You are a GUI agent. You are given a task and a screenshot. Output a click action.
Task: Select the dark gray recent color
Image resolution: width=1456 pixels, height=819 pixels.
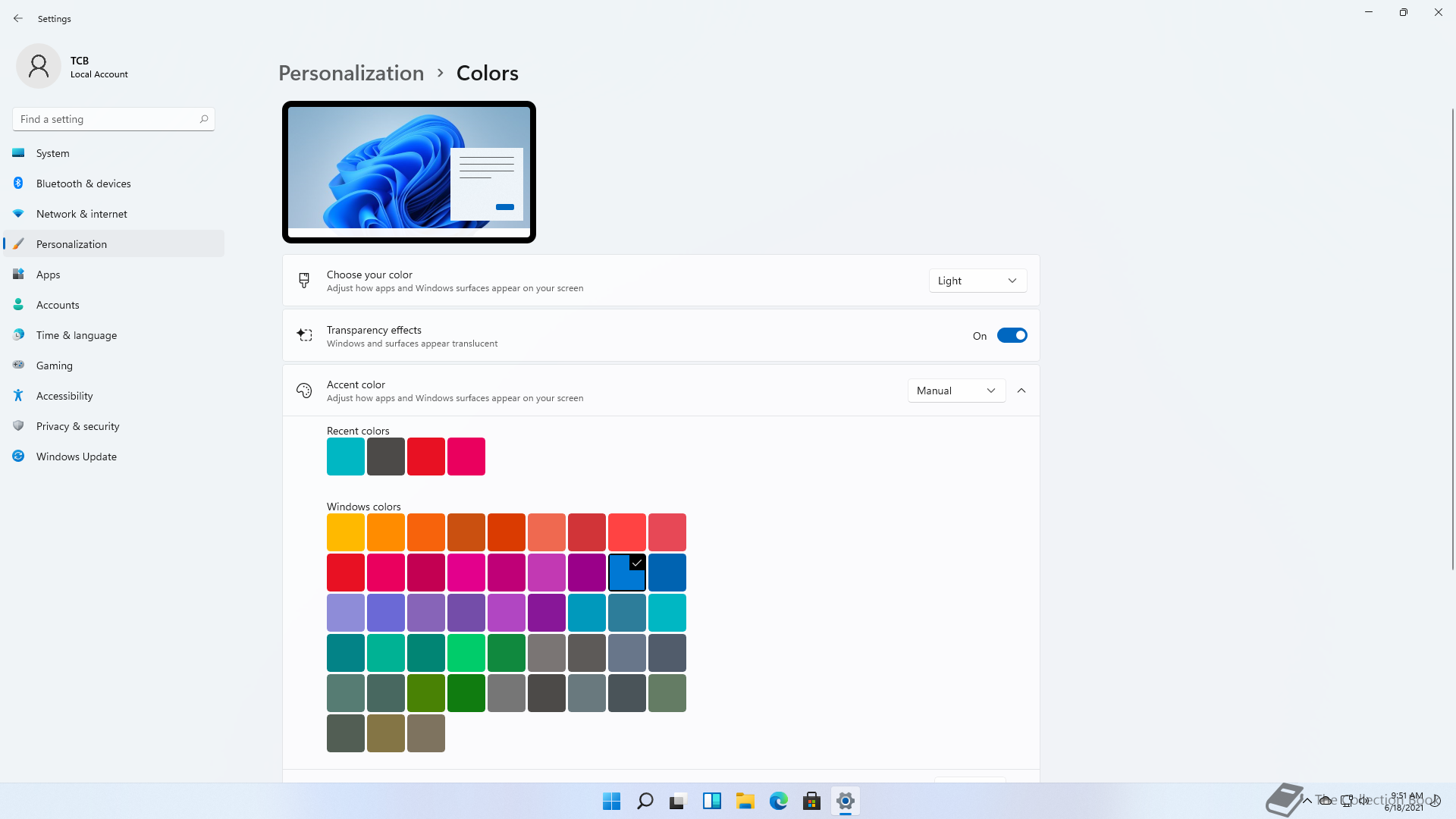coord(386,457)
